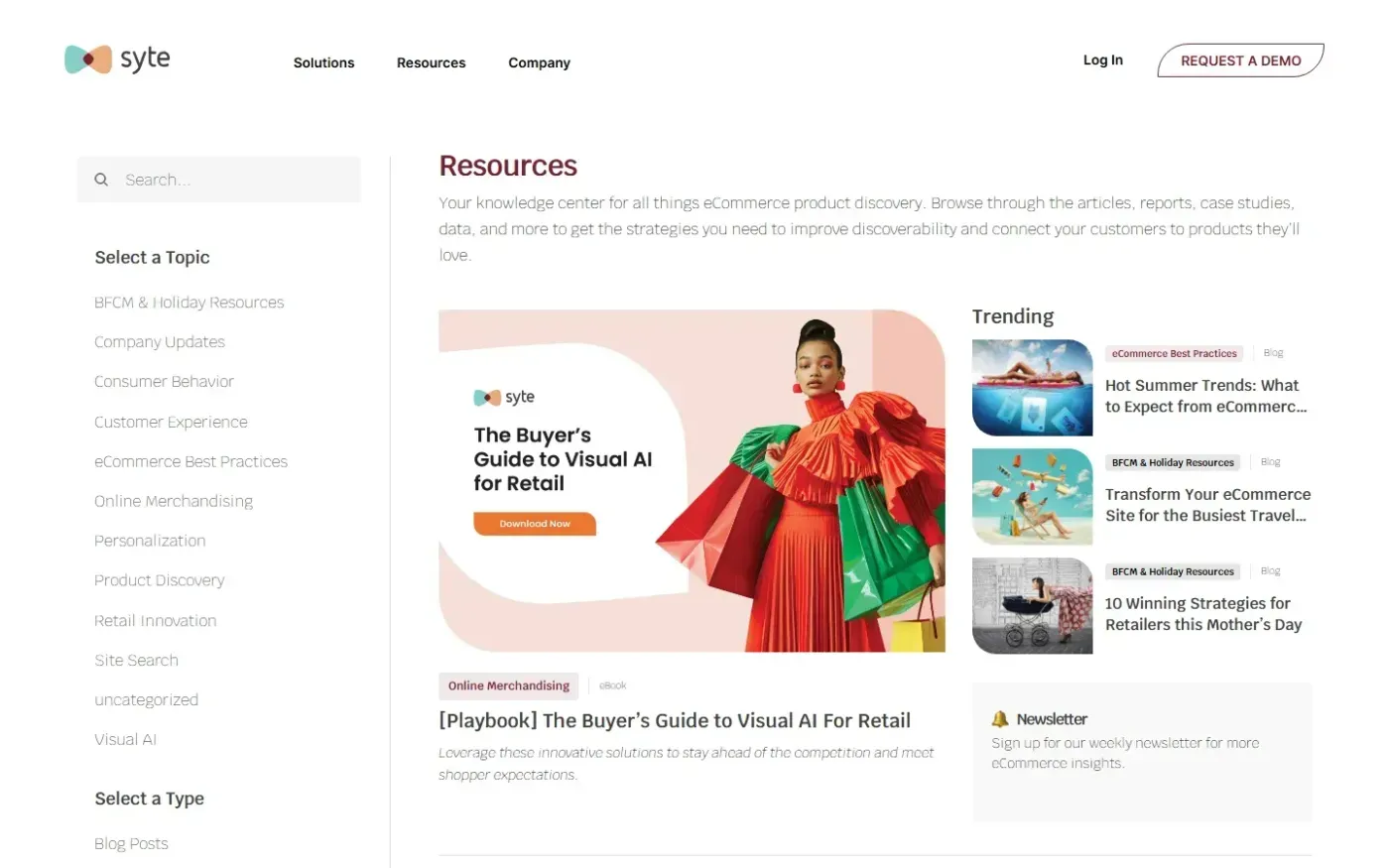
Task: Open the Solutions menu
Action: pos(323,62)
